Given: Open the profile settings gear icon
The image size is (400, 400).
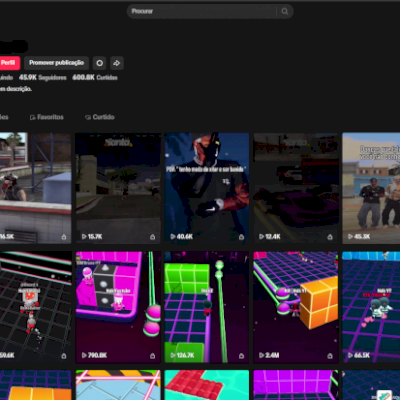Looking at the screenshot, I should (99, 63).
